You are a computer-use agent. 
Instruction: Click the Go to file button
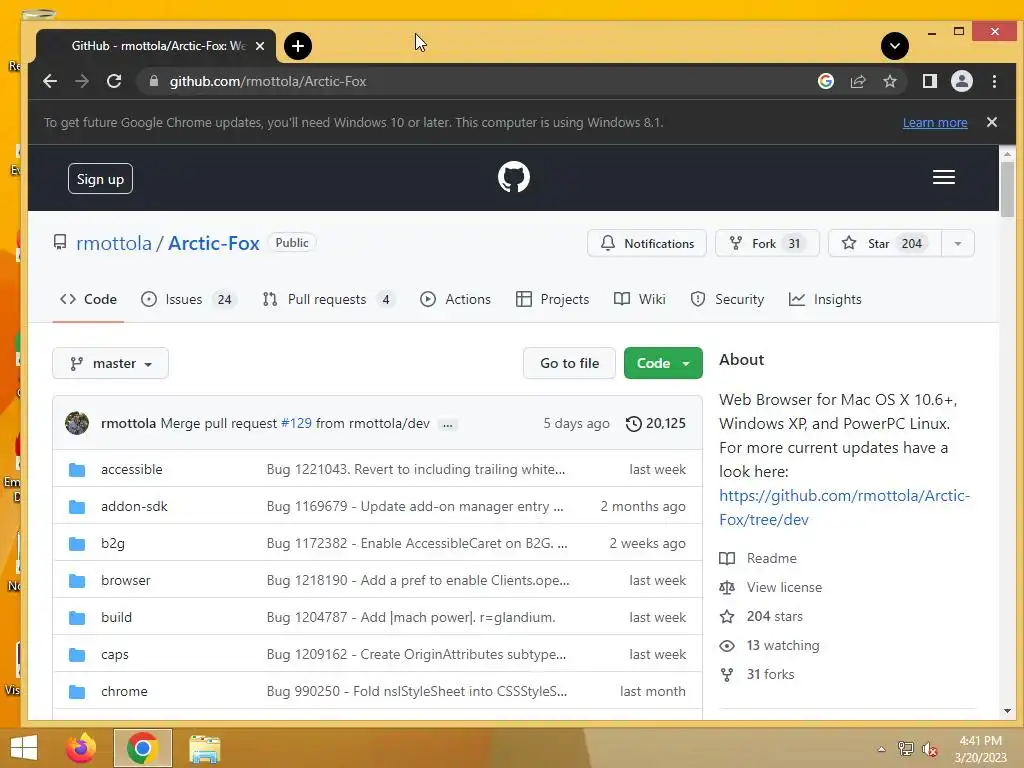tap(569, 363)
